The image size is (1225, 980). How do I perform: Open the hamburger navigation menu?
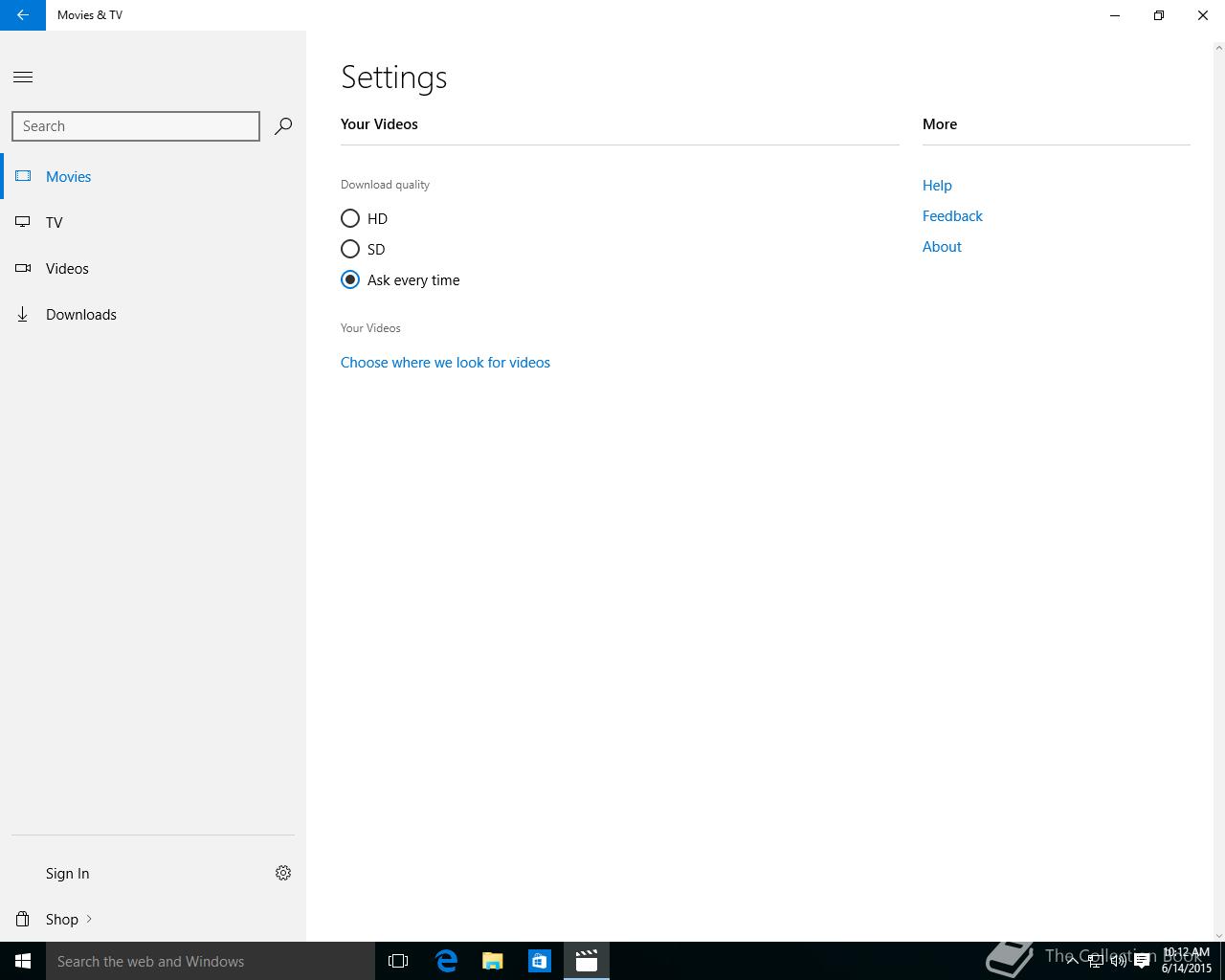tap(23, 78)
